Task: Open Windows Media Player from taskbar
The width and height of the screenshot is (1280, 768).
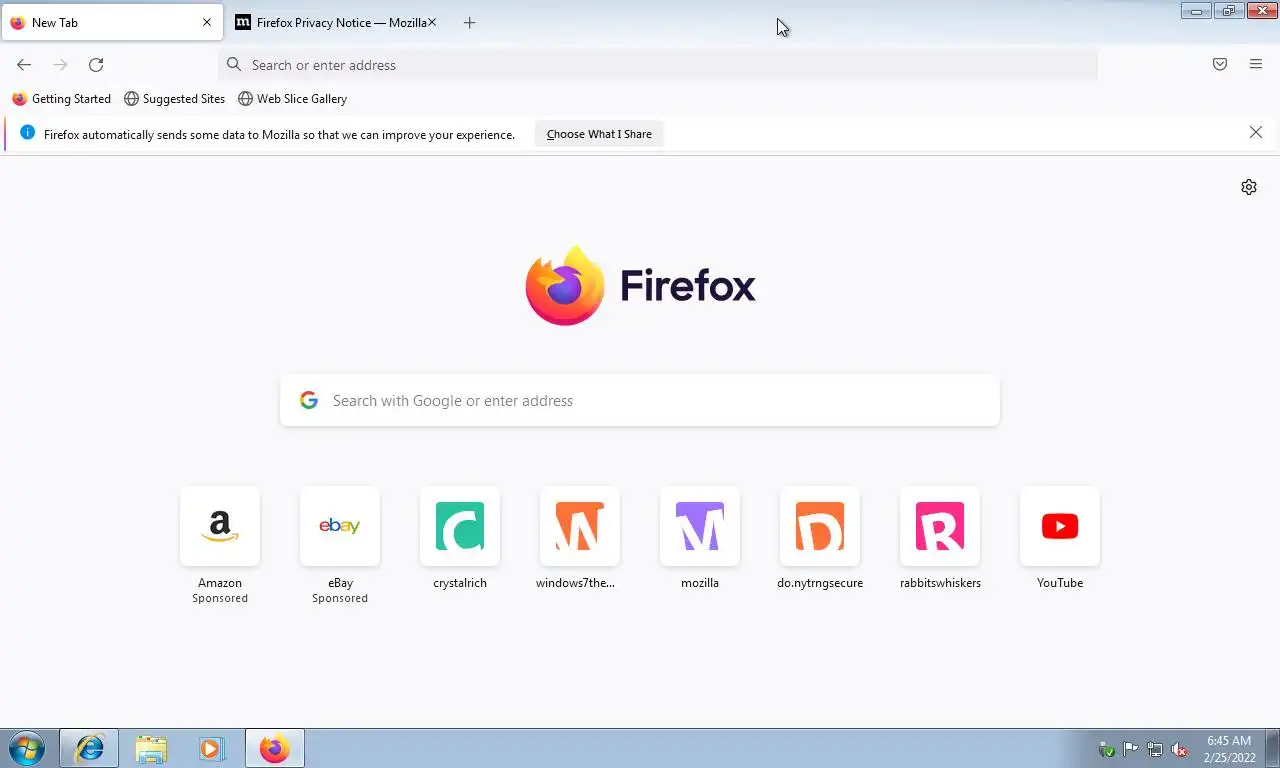Action: [x=212, y=748]
